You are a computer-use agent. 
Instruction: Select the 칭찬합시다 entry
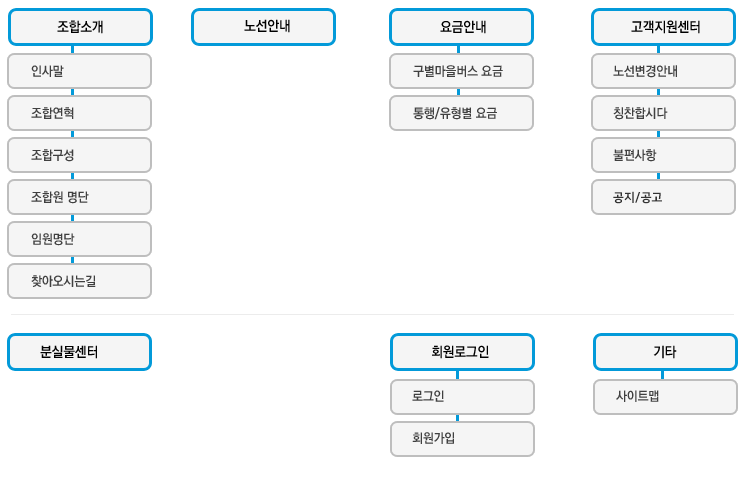tap(663, 113)
